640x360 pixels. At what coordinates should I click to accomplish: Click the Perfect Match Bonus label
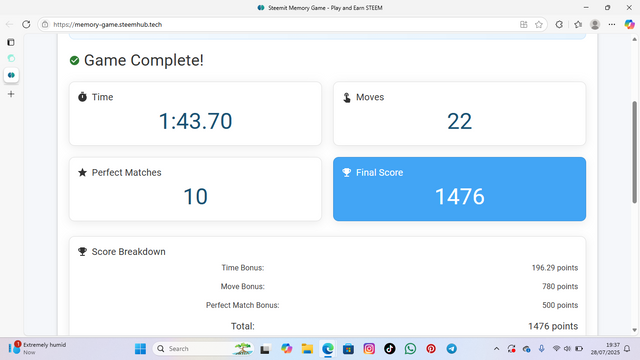click(242, 305)
